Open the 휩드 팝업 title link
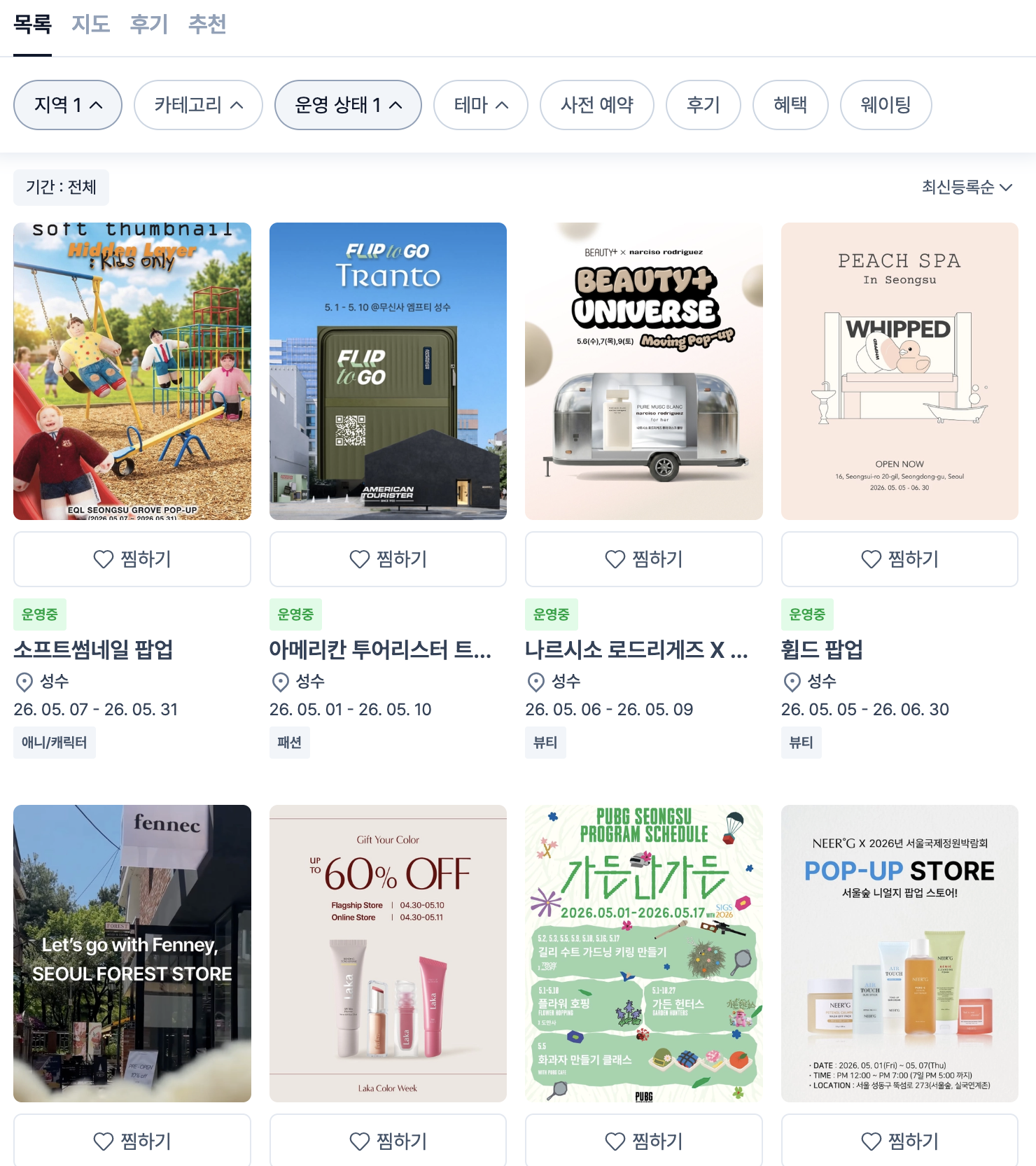The image size is (1036, 1166). click(822, 649)
